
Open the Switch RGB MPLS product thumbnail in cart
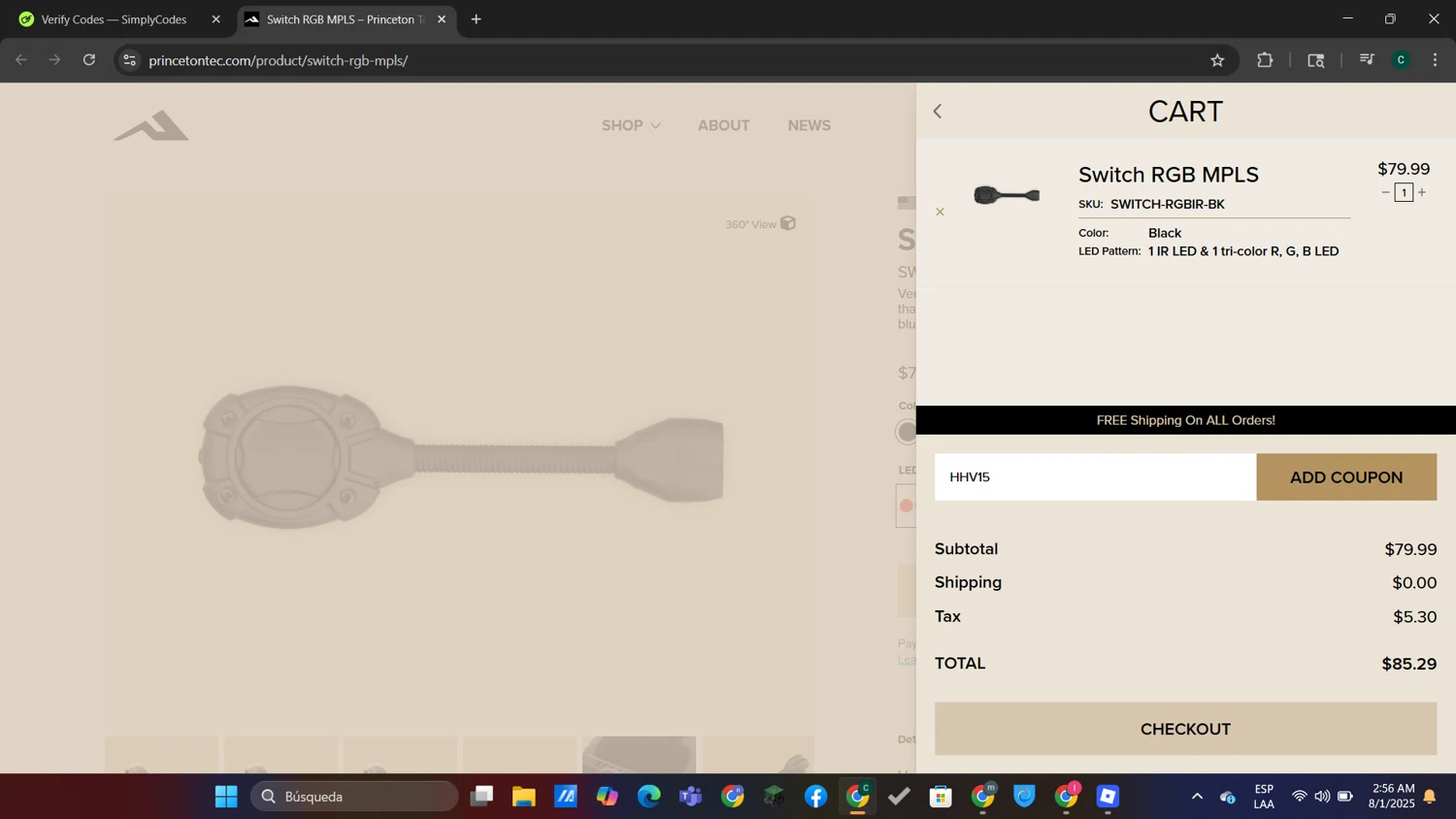click(1007, 195)
